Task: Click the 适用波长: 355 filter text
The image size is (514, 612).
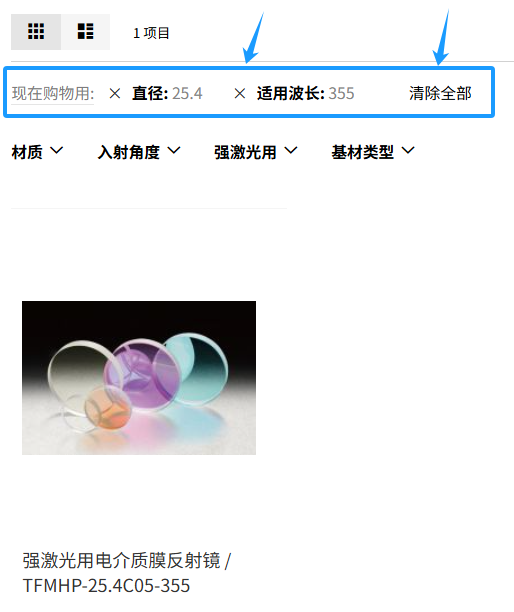Action: point(306,94)
